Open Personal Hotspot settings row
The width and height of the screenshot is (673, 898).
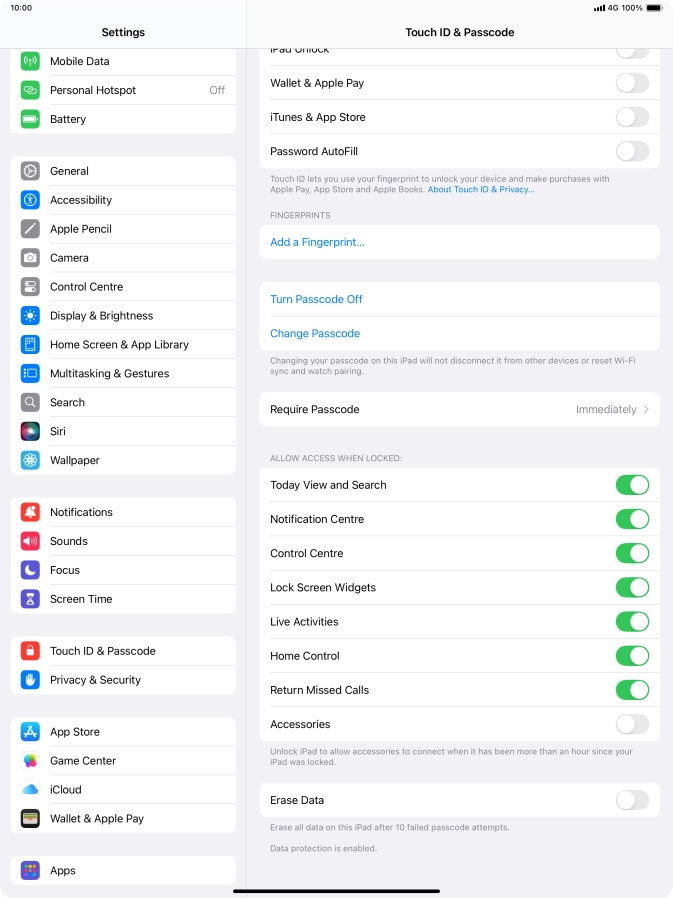click(x=123, y=90)
